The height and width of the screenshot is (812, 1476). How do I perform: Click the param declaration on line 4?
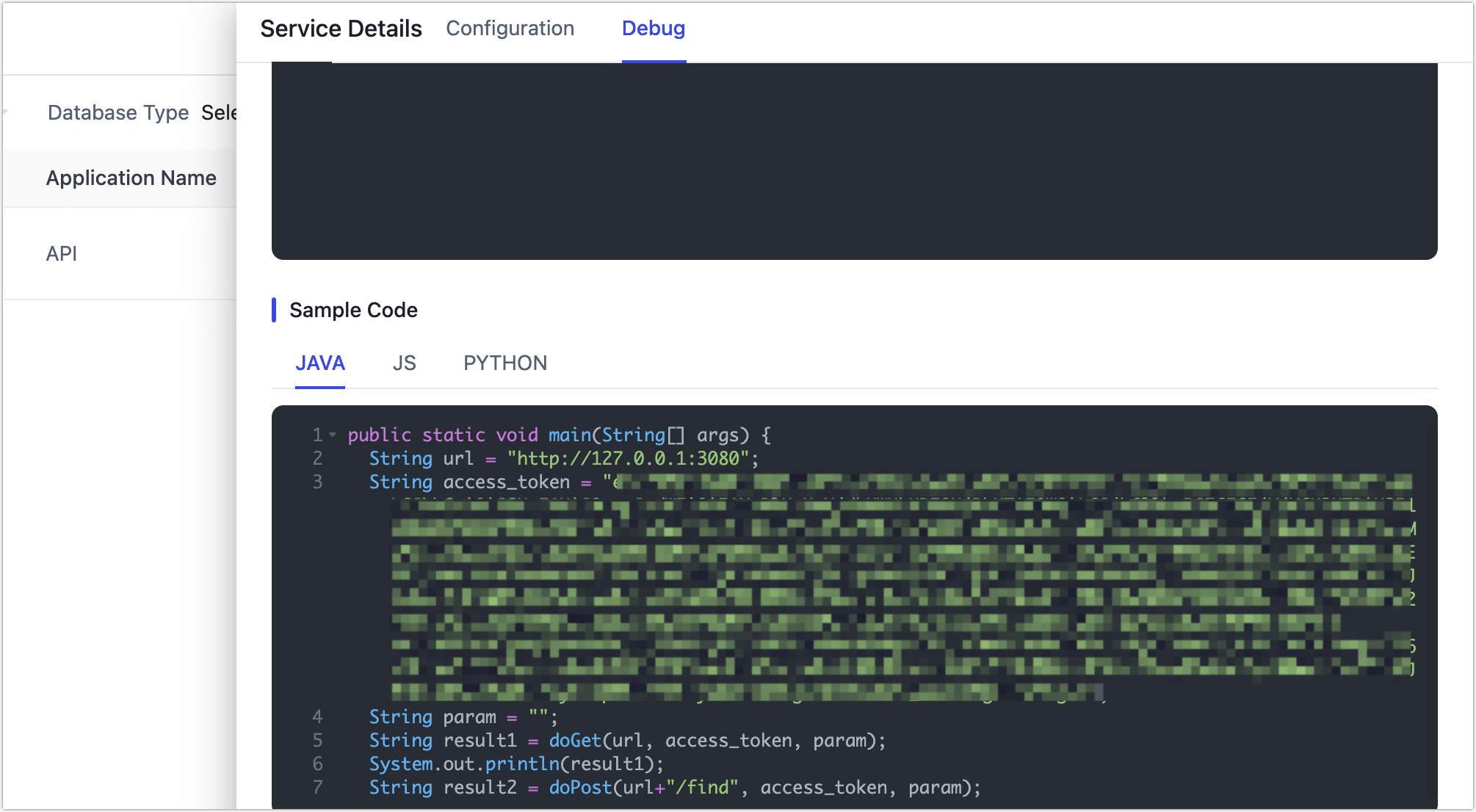[x=469, y=717]
